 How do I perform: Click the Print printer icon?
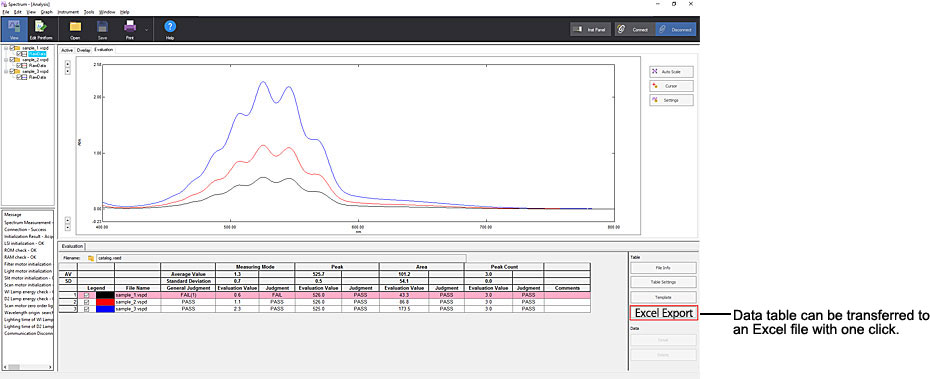130,26
